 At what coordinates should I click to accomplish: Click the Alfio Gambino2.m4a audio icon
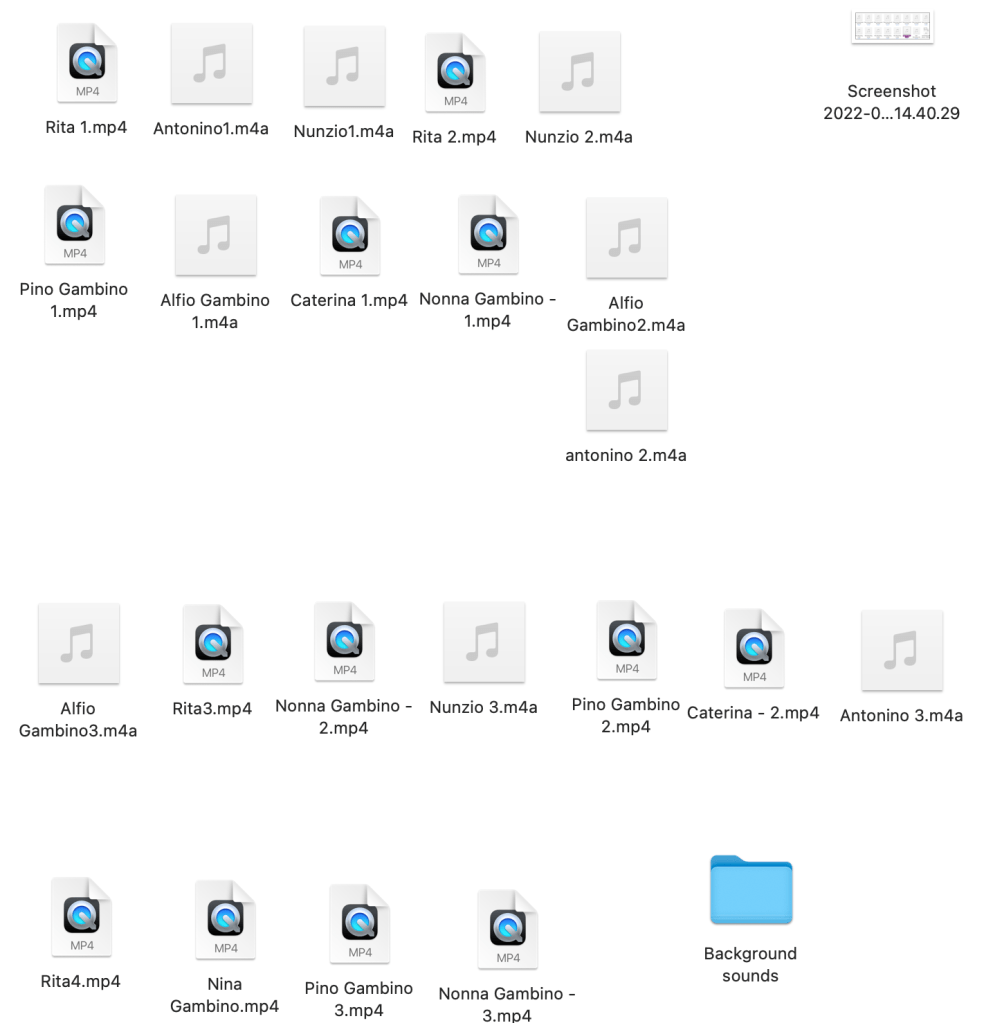tap(626, 238)
